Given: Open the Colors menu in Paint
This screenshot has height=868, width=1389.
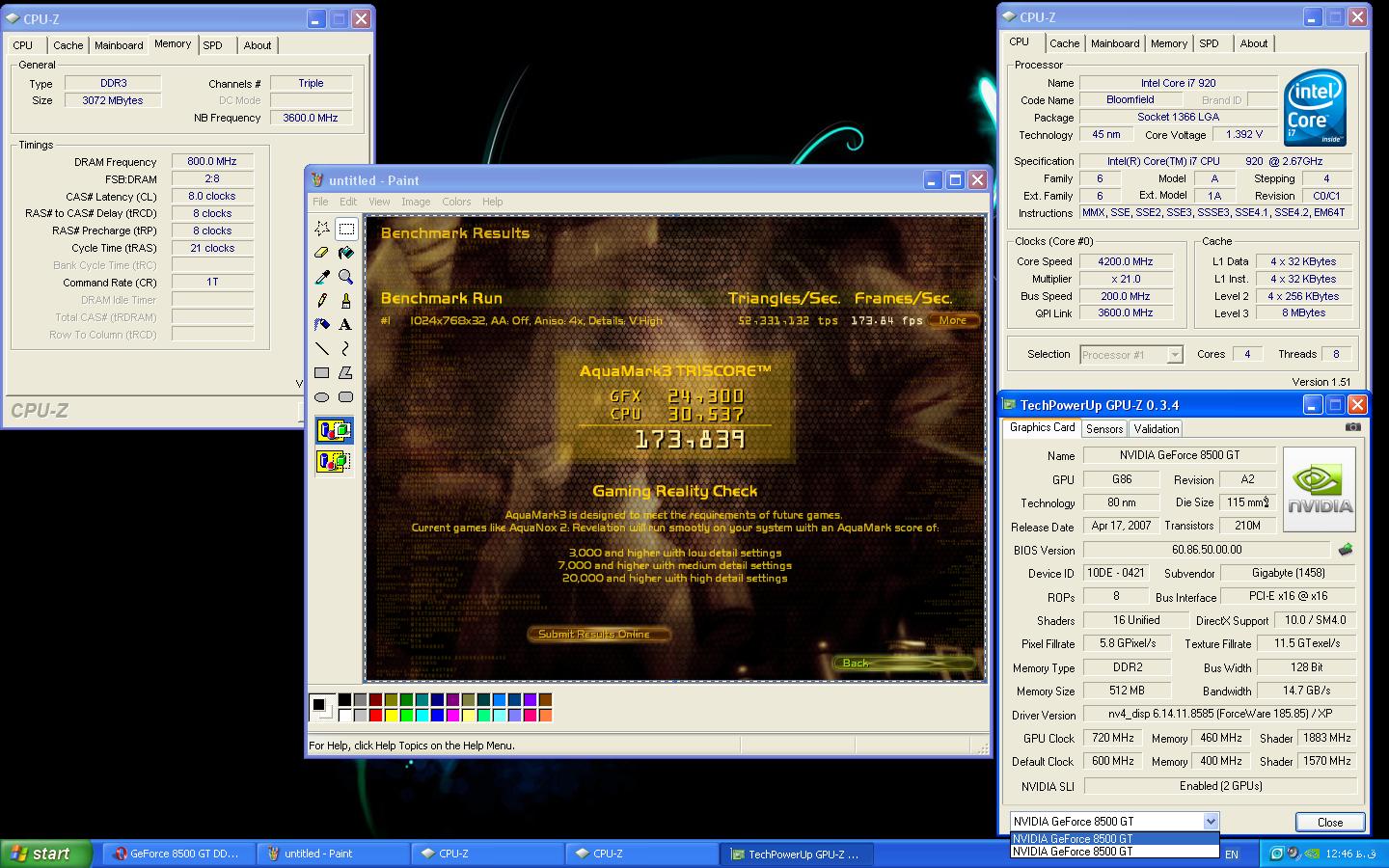Looking at the screenshot, I should [456, 202].
